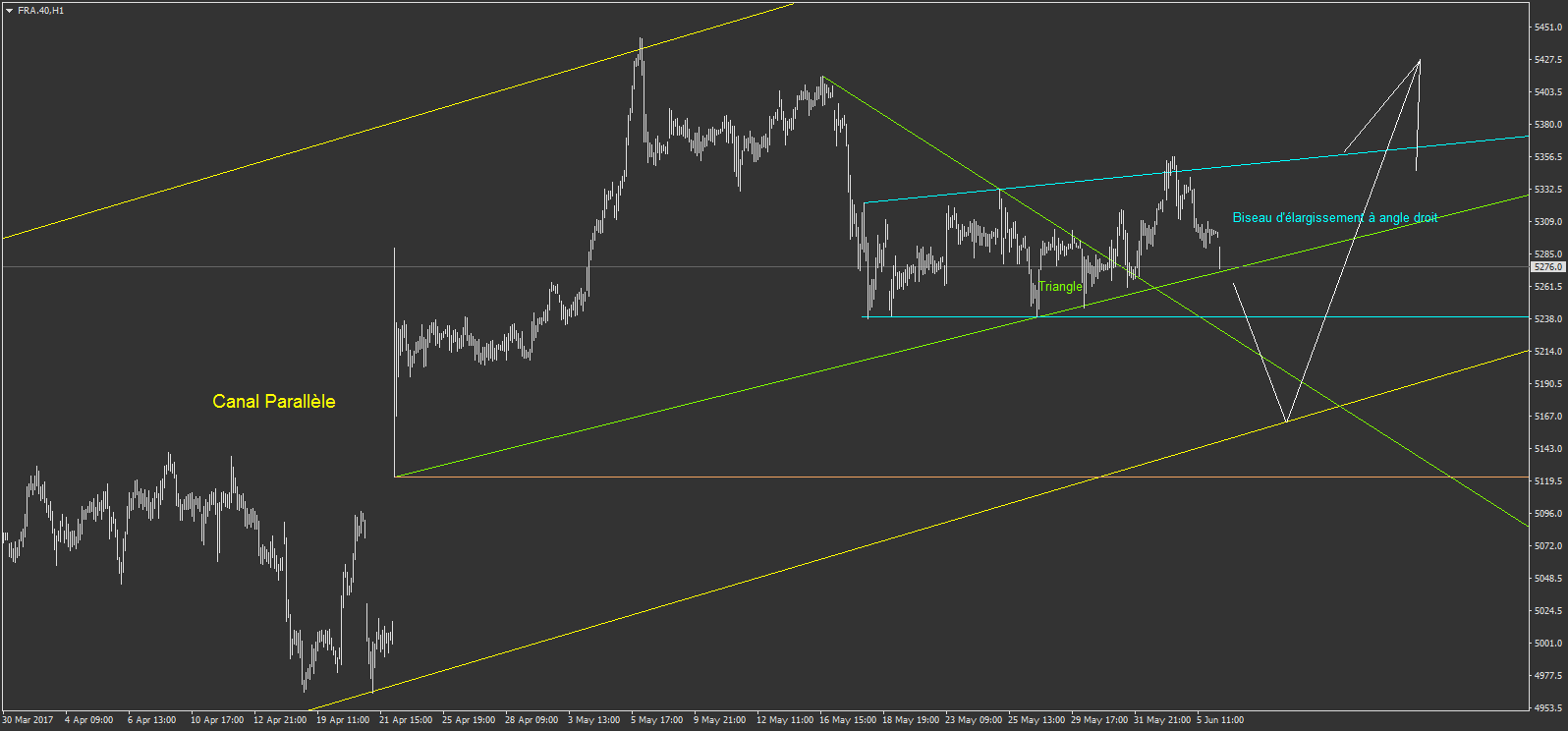Click the 5261.5 price axis value
Image resolution: width=1568 pixels, height=731 pixels.
(1548, 287)
